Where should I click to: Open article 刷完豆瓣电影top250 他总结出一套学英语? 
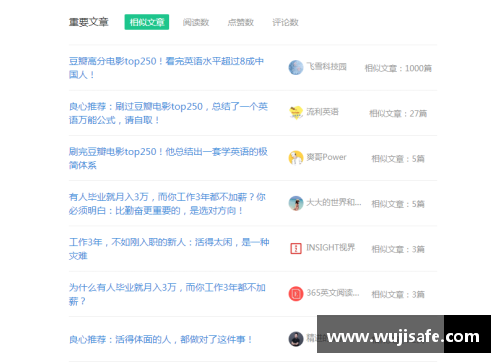(x=168, y=158)
